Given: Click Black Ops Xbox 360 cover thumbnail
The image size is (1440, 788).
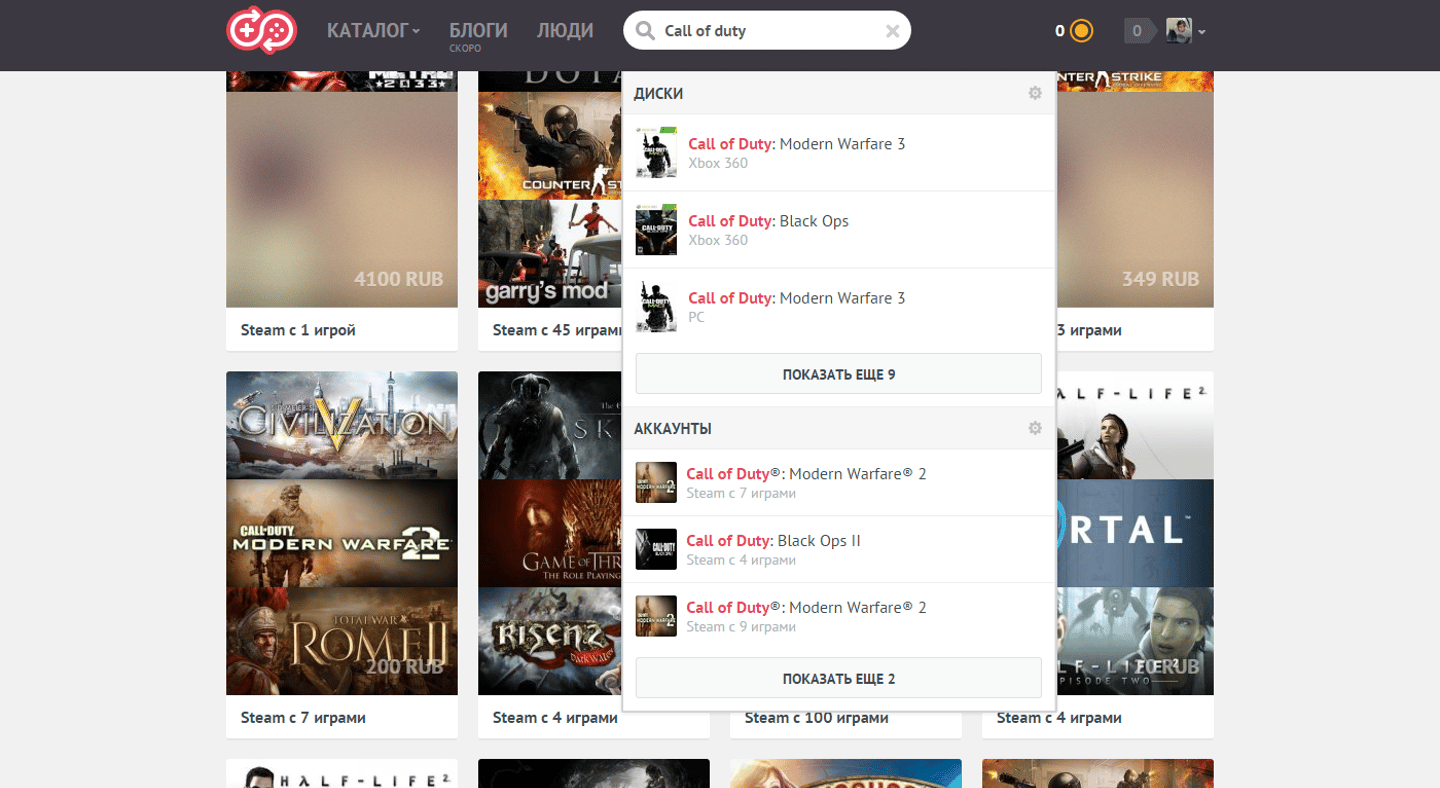Looking at the screenshot, I should (656, 230).
